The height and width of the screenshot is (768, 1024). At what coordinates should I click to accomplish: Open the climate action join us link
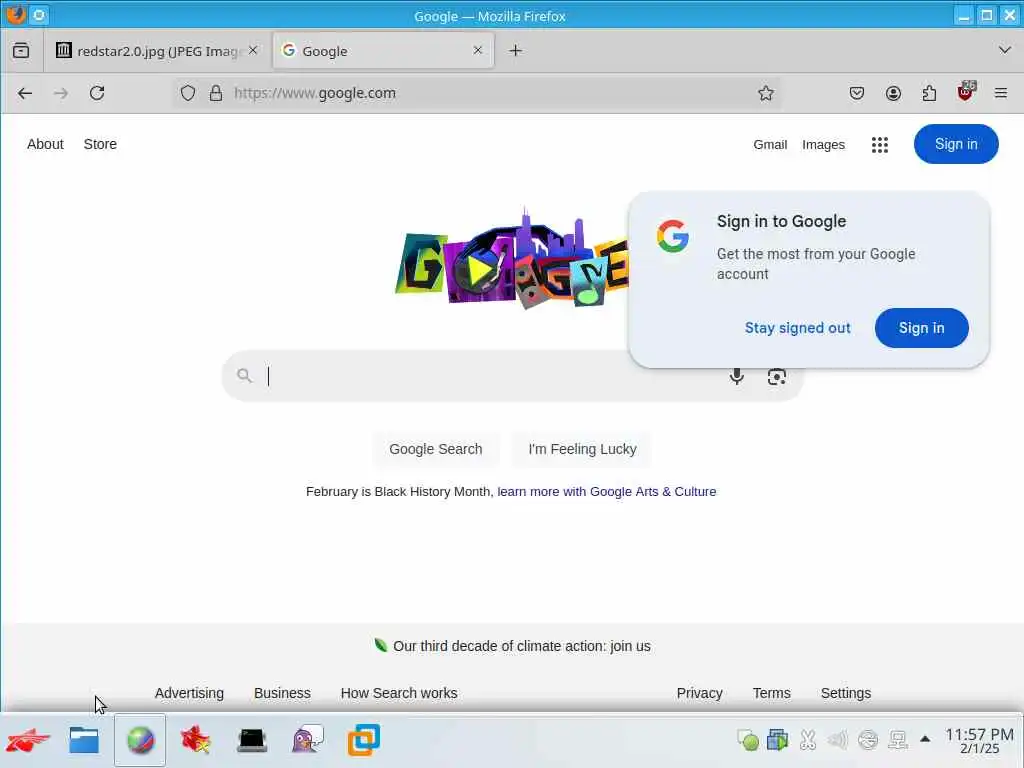[522, 646]
